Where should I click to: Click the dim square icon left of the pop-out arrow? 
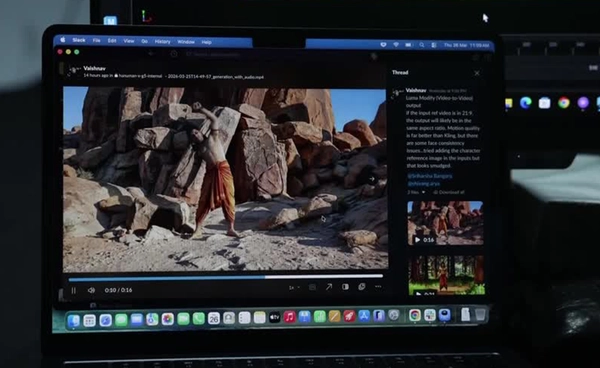pyautogui.click(x=312, y=287)
